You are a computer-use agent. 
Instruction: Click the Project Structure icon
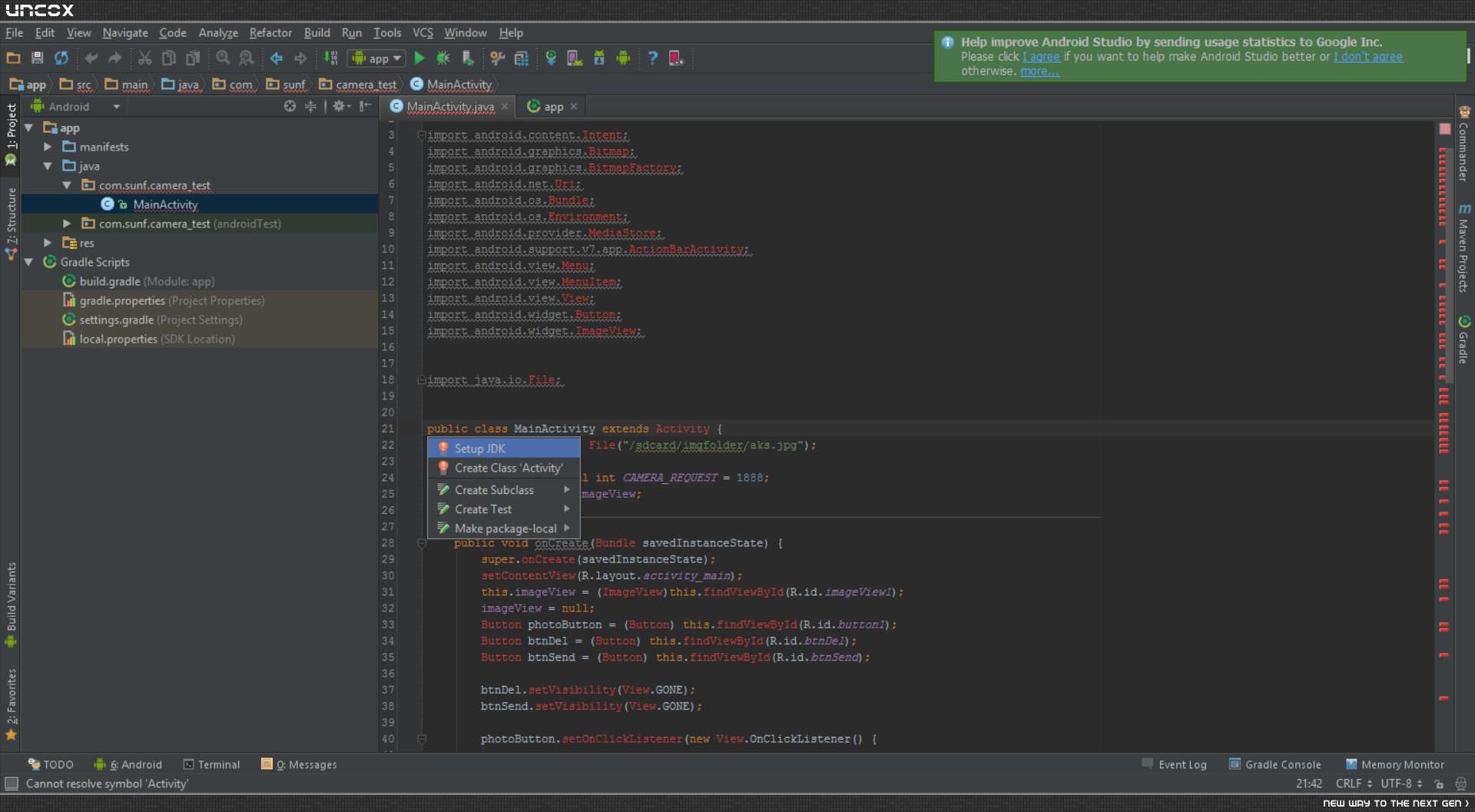tap(522, 58)
